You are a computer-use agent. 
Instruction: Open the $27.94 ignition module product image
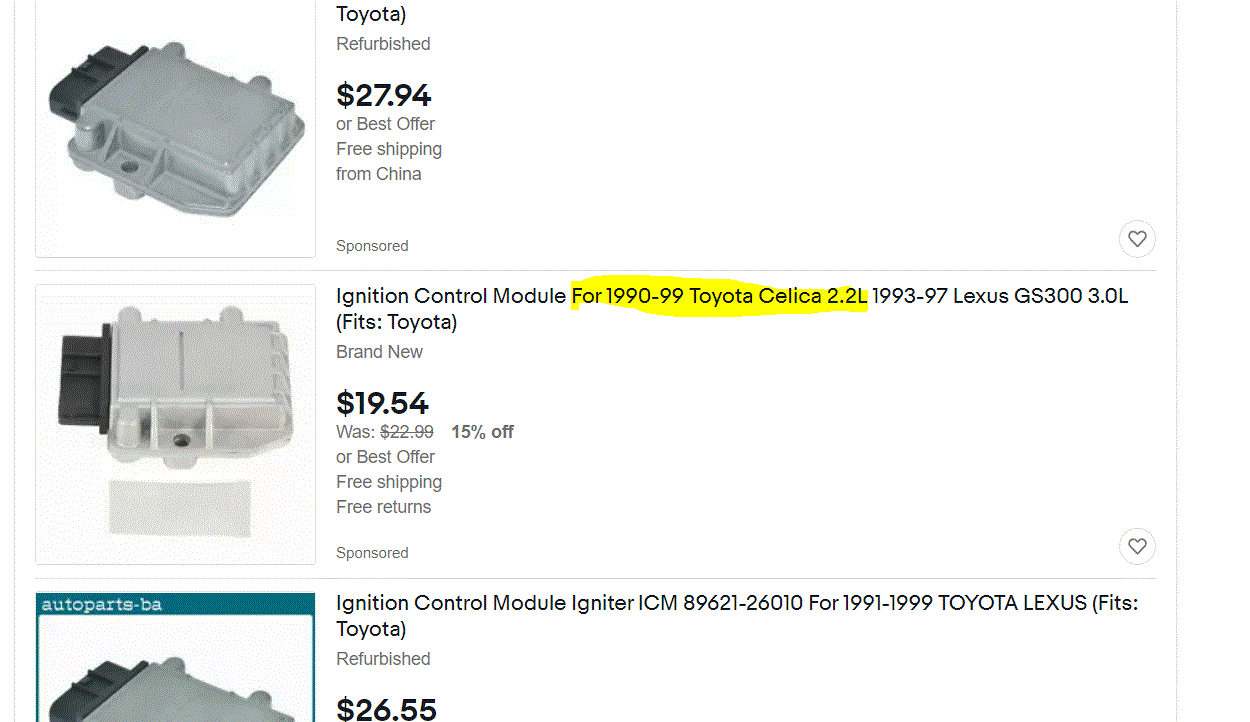click(176, 128)
